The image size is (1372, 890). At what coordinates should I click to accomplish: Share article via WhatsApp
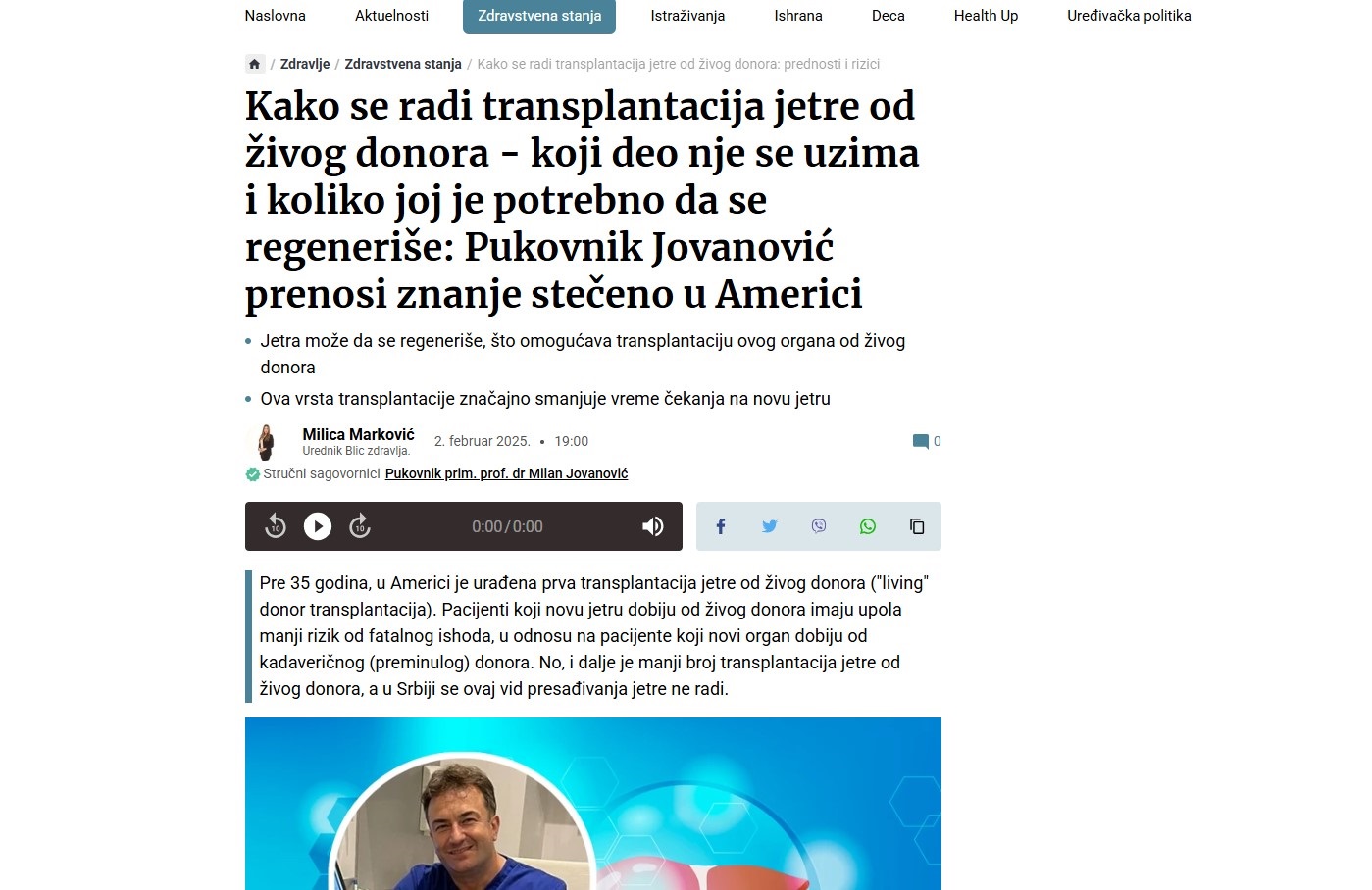[868, 526]
